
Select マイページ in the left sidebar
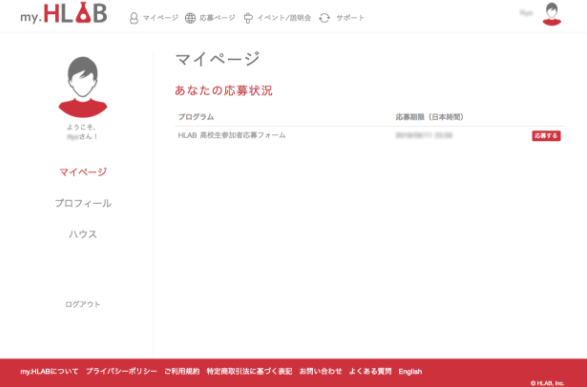83,172
